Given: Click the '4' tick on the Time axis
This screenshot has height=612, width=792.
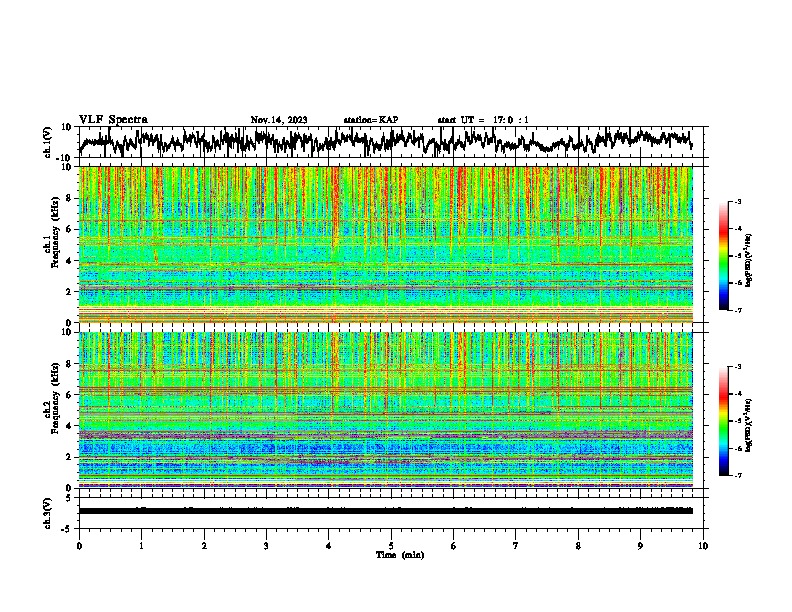Looking at the screenshot, I should click(x=329, y=546).
